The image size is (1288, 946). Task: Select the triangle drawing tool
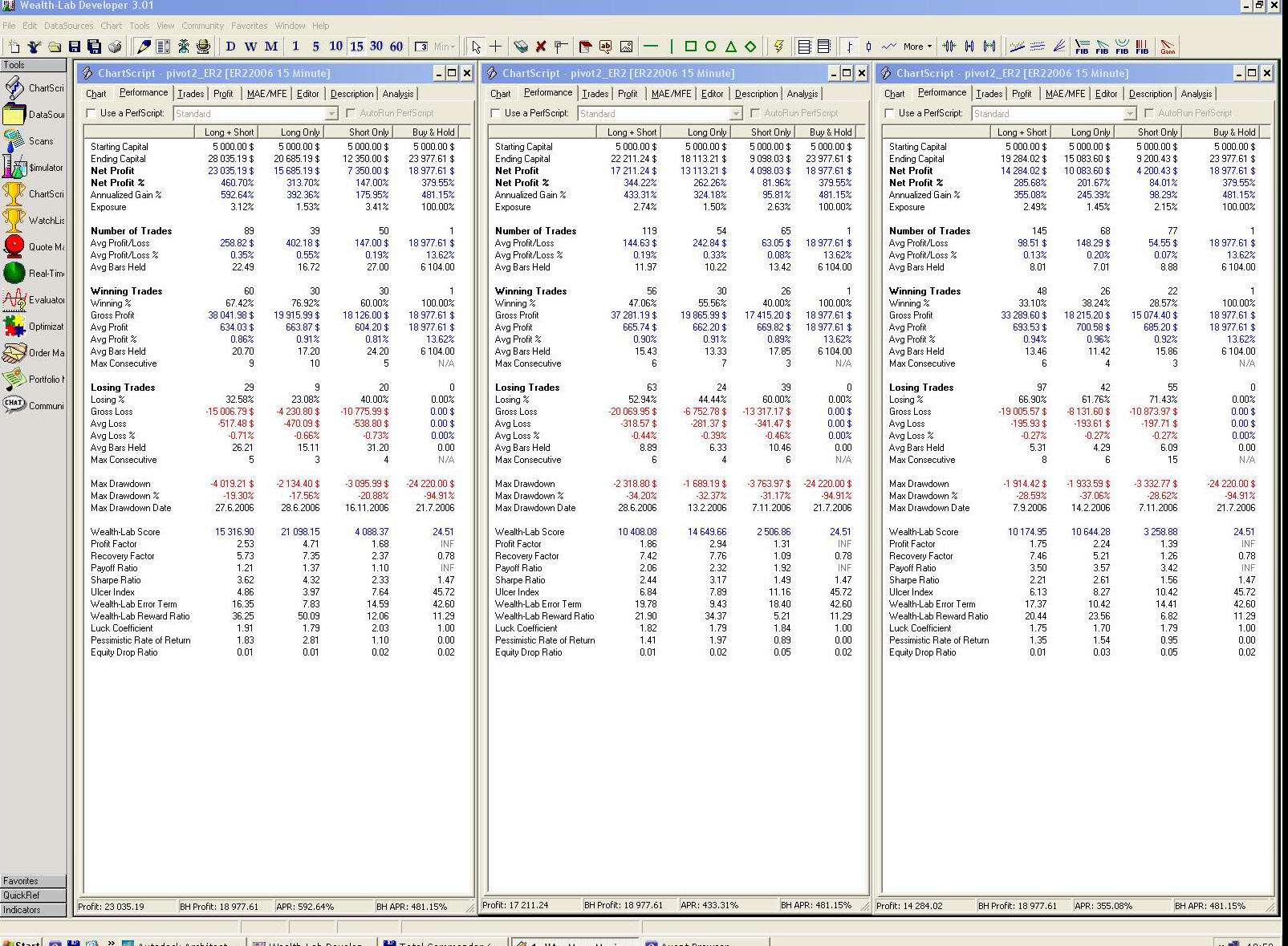point(730,47)
